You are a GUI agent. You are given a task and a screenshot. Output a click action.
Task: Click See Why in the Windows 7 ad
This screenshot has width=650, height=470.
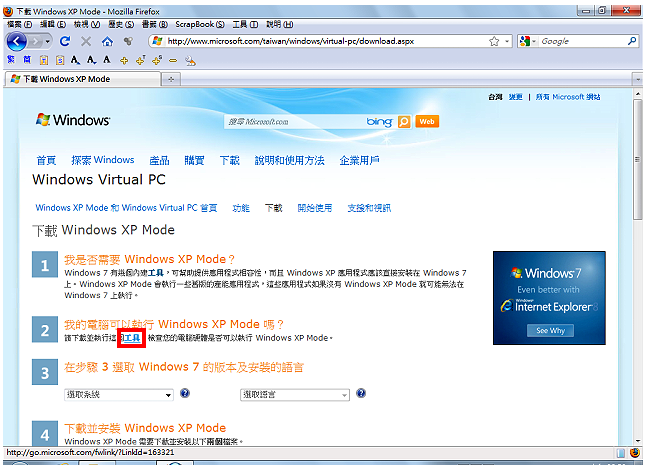tap(550, 330)
